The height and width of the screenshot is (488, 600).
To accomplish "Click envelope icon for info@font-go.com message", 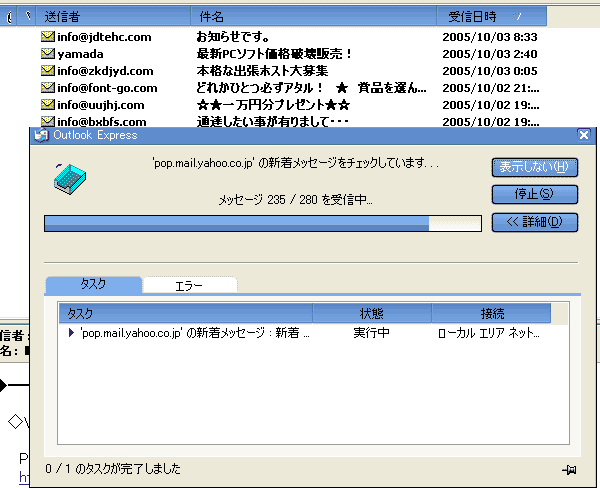I will point(48,88).
